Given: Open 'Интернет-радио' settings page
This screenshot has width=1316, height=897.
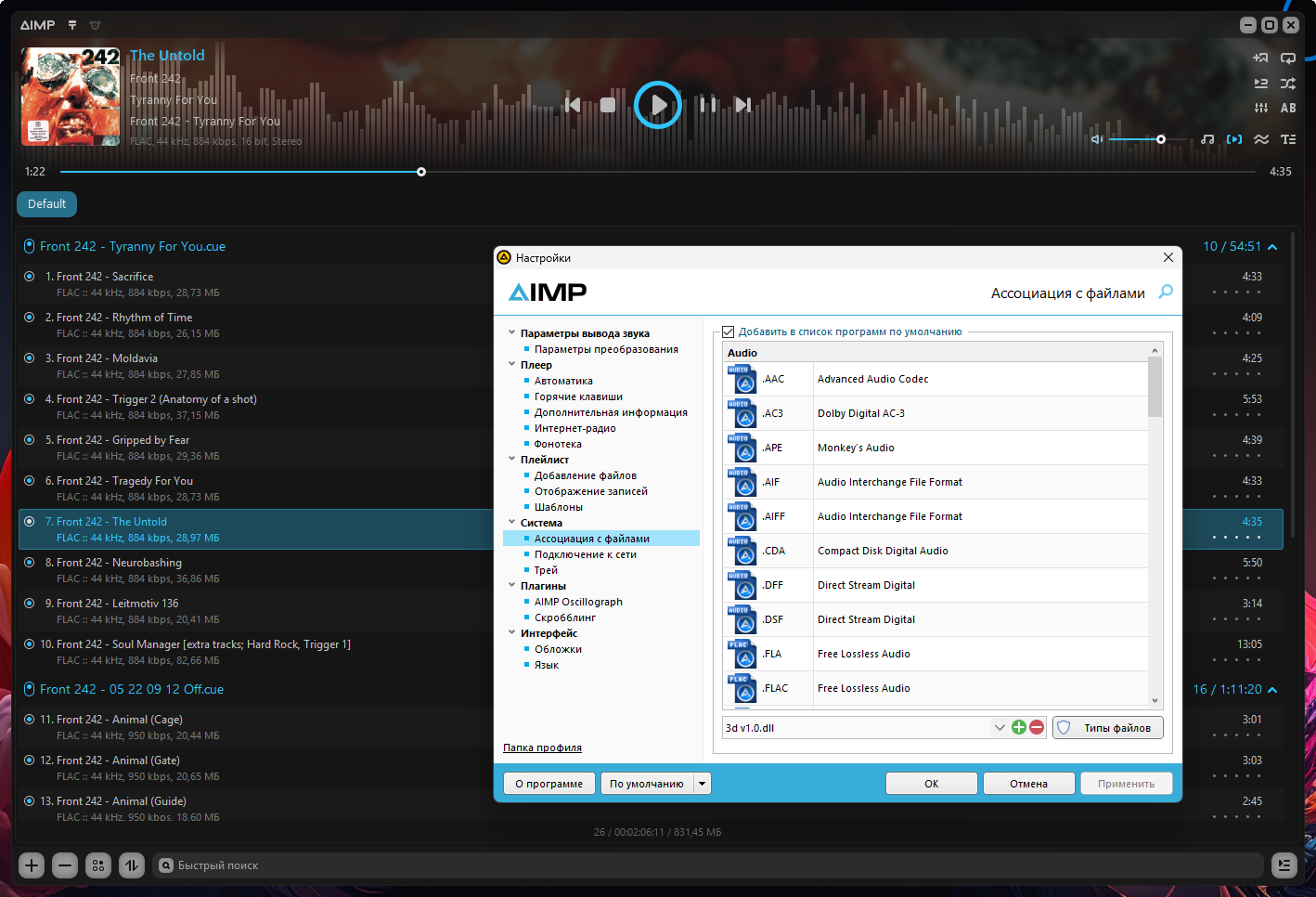Looking at the screenshot, I should coord(574,428).
